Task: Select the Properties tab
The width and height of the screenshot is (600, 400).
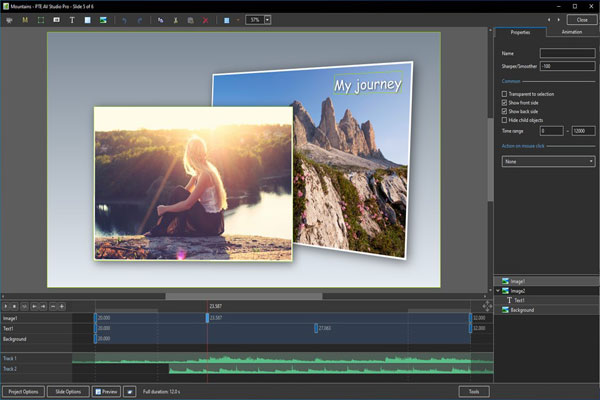Action: coord(520,32)
